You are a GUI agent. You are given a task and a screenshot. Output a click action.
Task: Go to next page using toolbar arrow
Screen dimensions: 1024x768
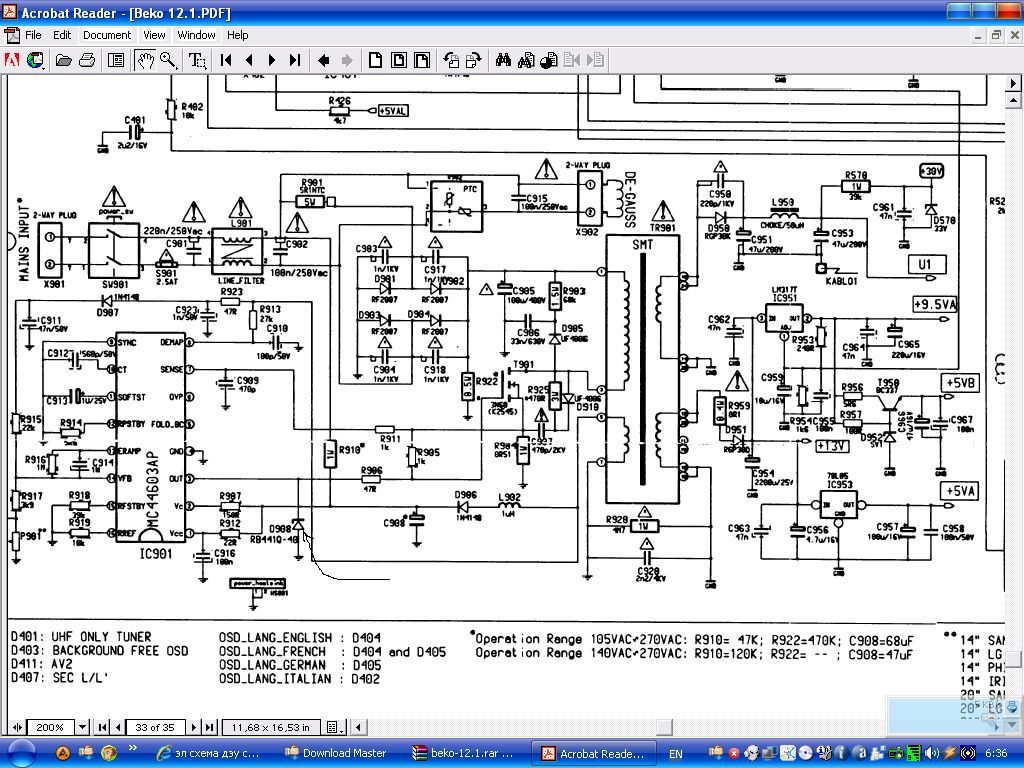271,60
